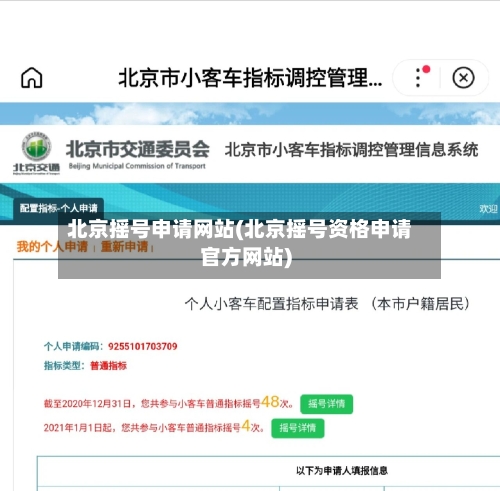Open 我的个人申请 link
Screen dimensions: 500x491
pos(52,247)
